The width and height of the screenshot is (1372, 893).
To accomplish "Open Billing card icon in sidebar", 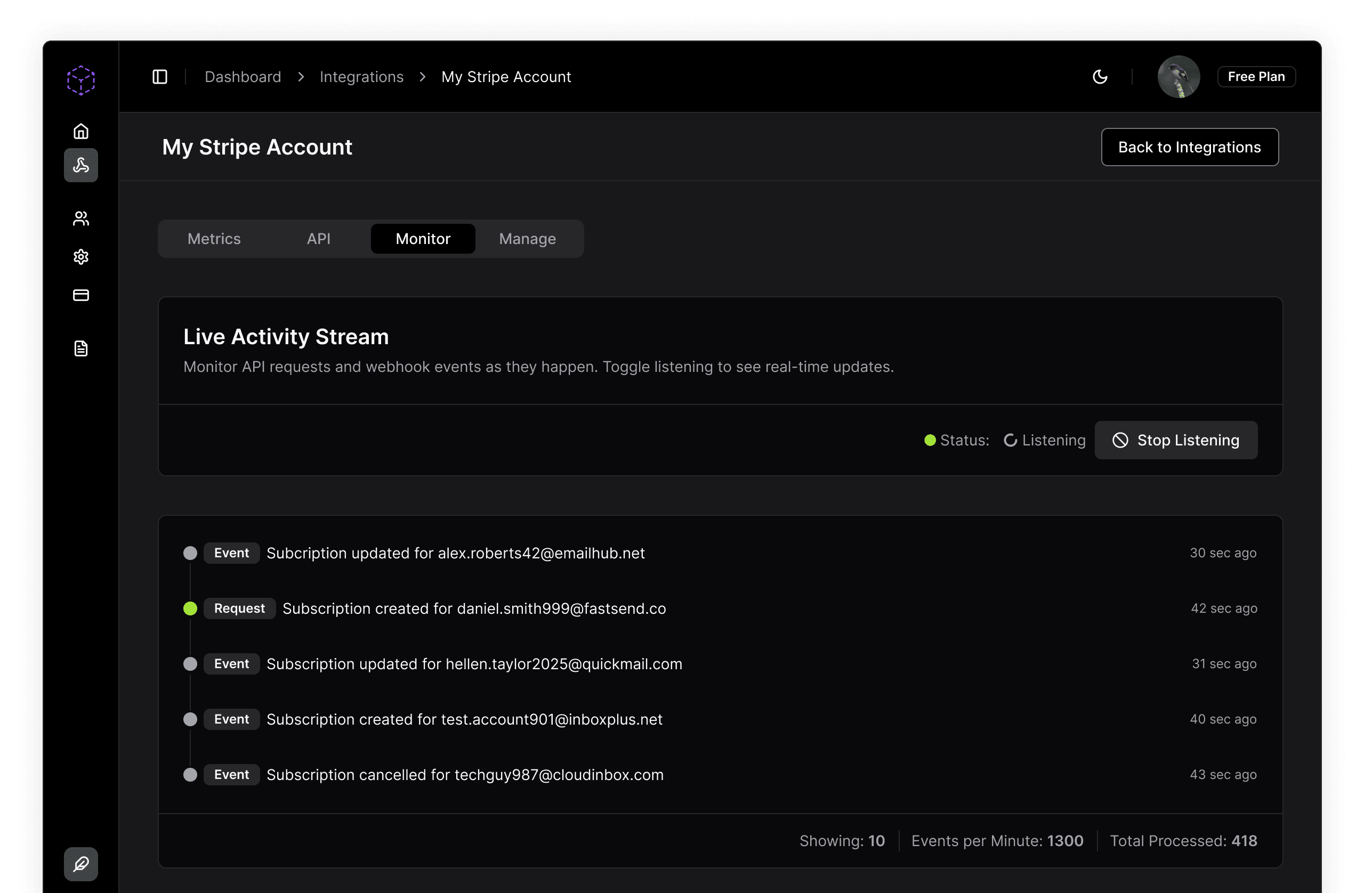I will point(80,295).
